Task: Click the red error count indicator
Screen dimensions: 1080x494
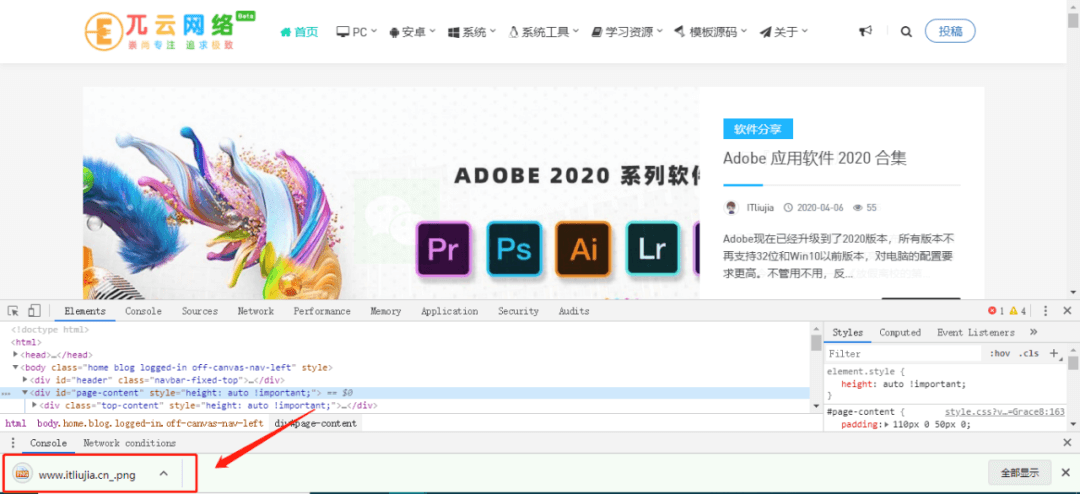Action: pos(996,311)
